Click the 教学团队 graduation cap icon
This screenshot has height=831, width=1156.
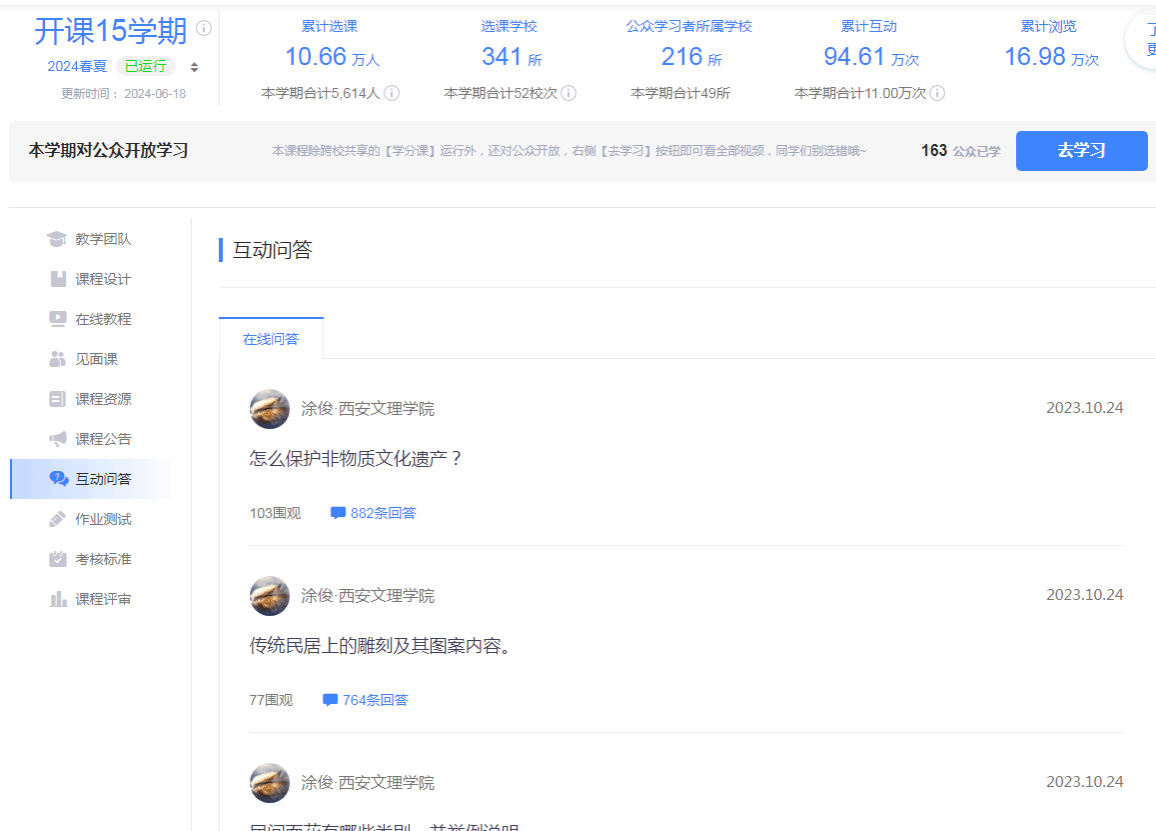tap(57, 239)
